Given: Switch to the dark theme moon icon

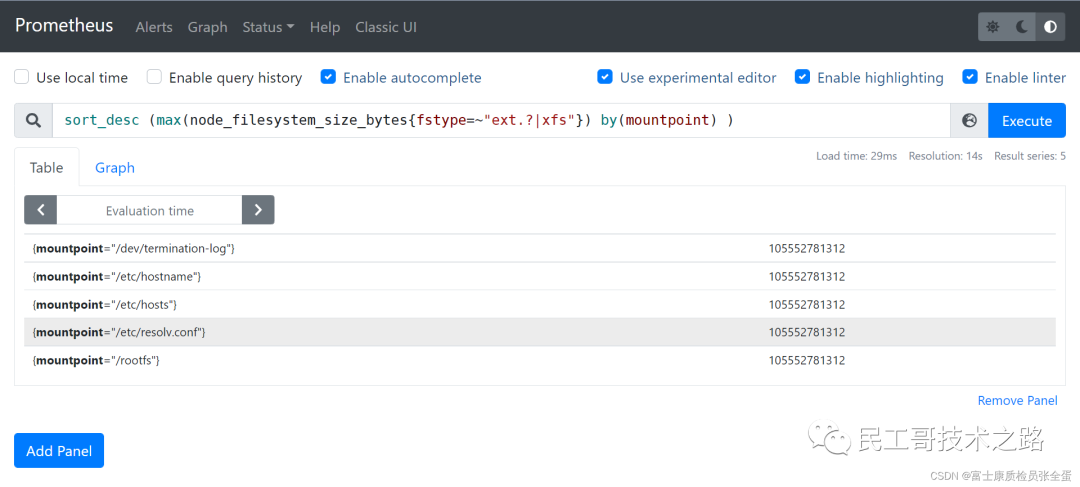Looking at the screenshot, I should 1021,27.
